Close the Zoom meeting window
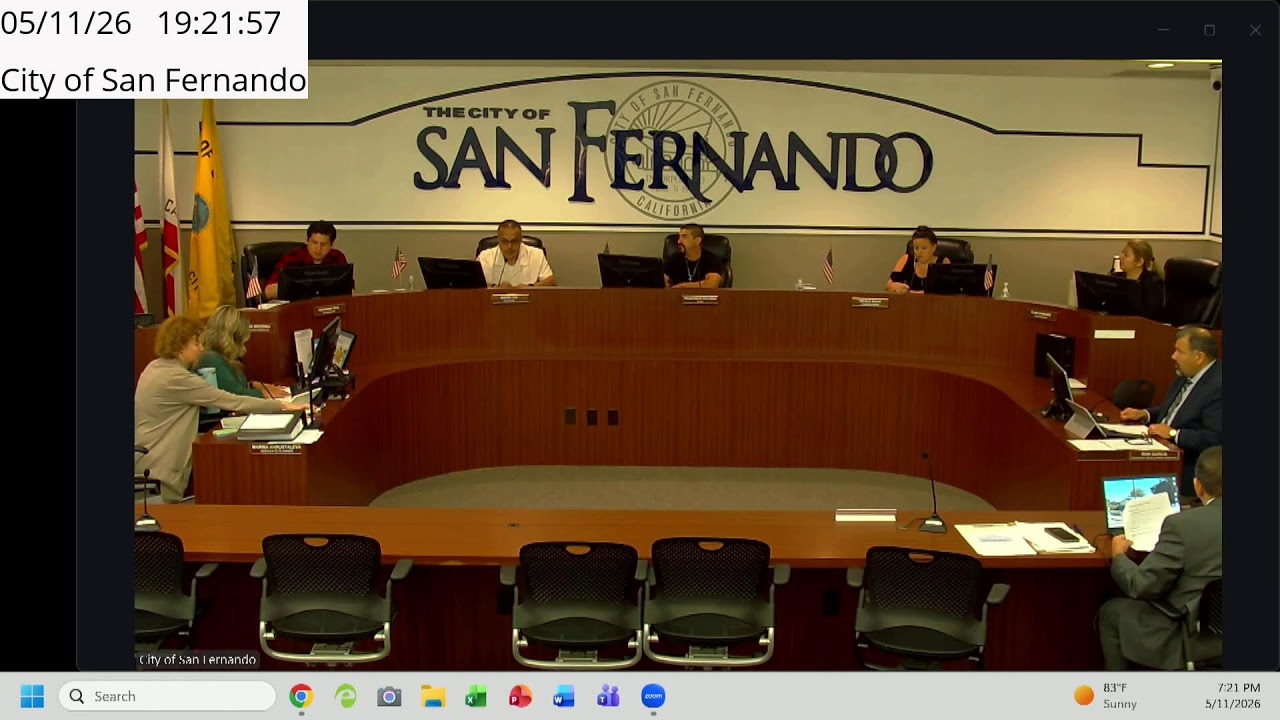Screen dimensions: 1280x720 (x=1255, y=30)
